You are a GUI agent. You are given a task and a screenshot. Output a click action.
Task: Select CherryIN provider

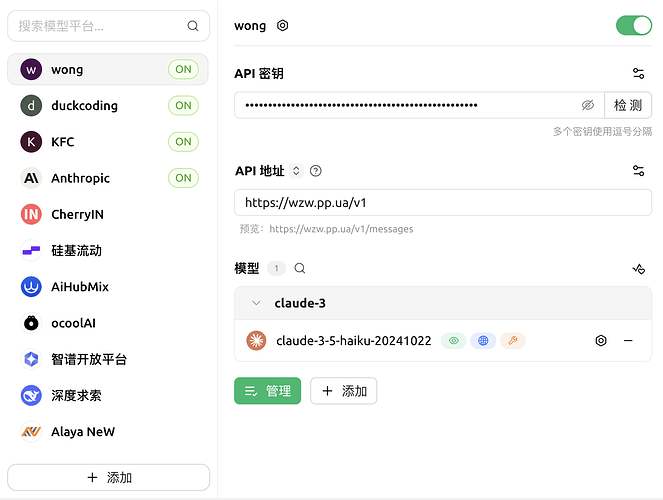tap(108, 214)
